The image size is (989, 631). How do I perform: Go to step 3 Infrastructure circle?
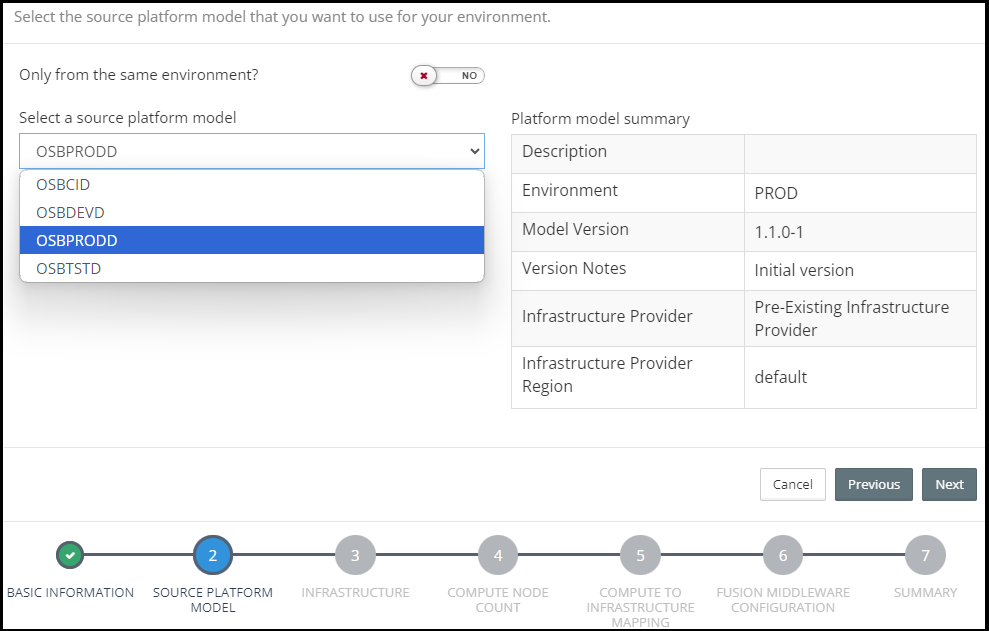[355, 555]
